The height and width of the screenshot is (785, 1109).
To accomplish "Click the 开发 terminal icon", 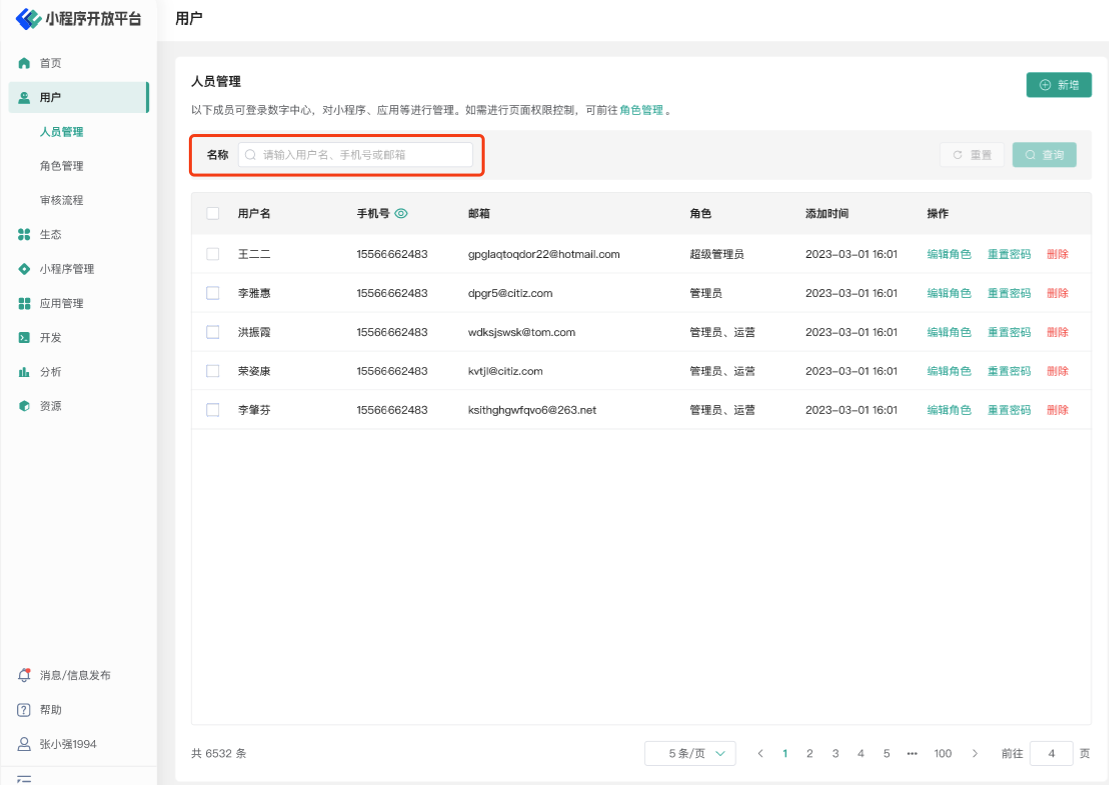I will [x=24, y=338].
